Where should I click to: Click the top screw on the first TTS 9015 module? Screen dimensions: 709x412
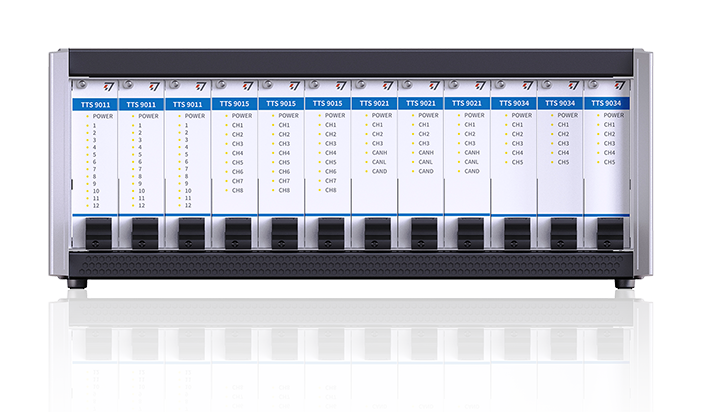[221, 85]
